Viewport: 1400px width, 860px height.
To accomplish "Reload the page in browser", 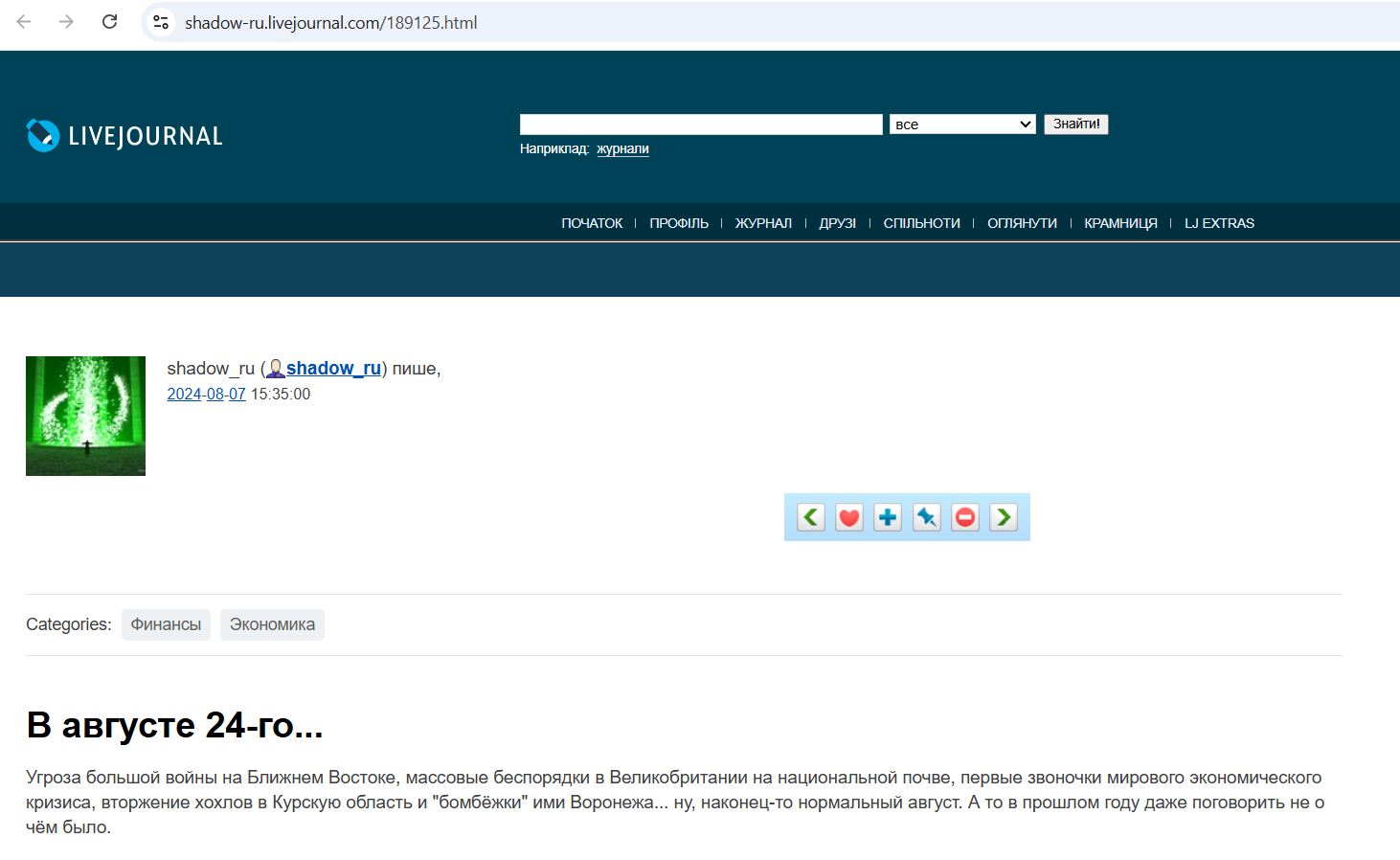I will pos(110,22).
